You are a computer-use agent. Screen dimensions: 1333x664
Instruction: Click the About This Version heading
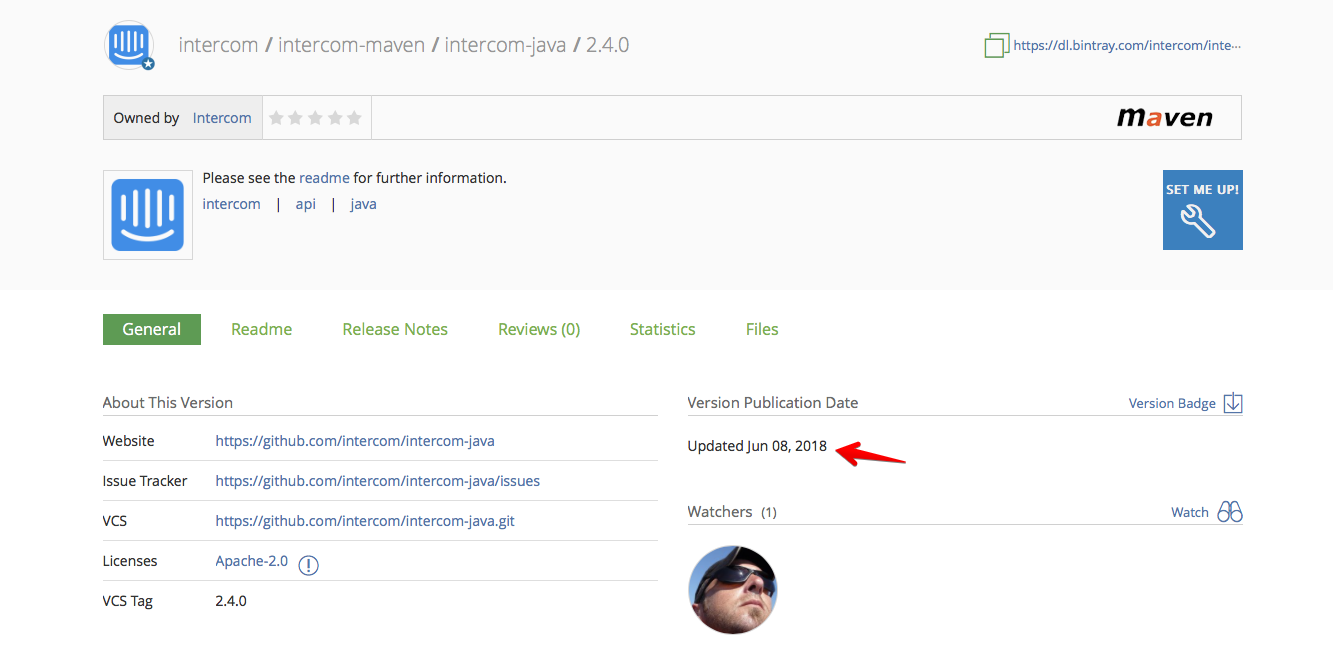pyautogui.click(x=168, y=403)
